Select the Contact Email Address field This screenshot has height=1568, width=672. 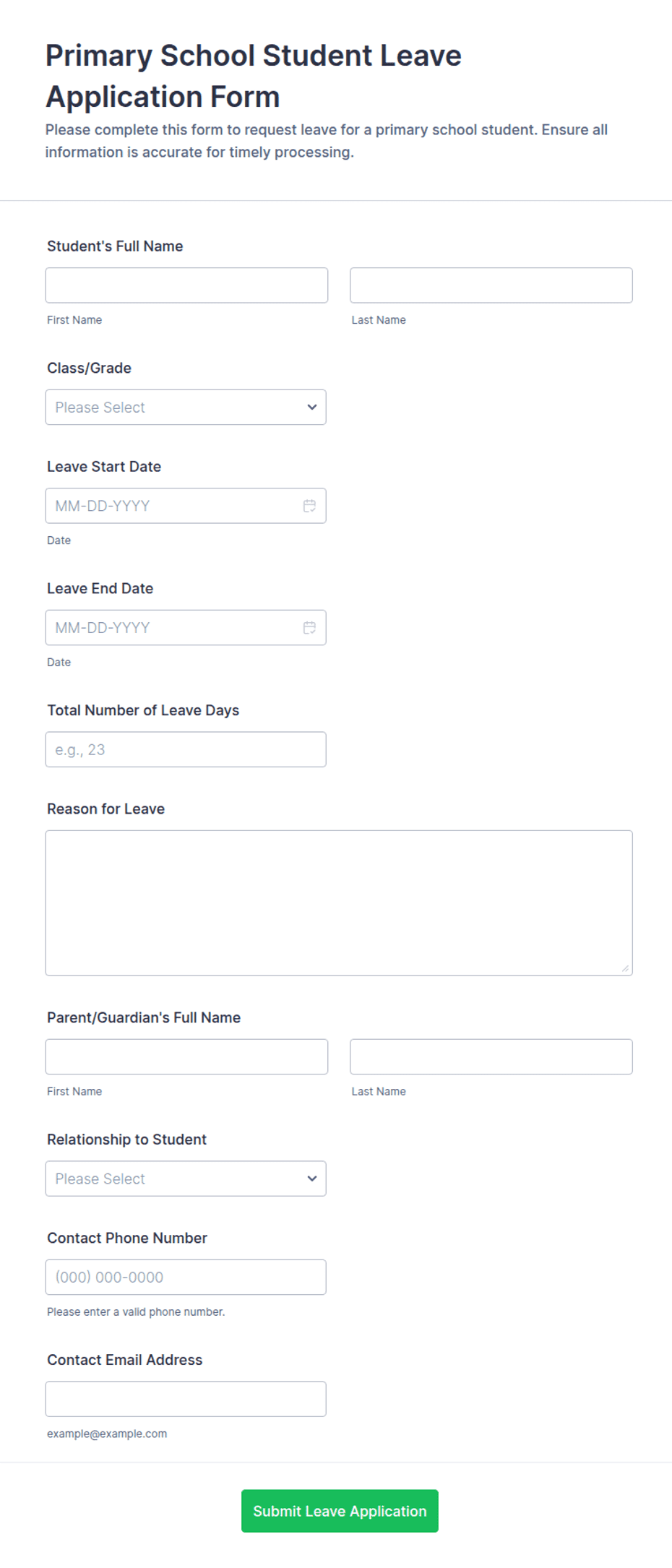tap(186, 1399)
